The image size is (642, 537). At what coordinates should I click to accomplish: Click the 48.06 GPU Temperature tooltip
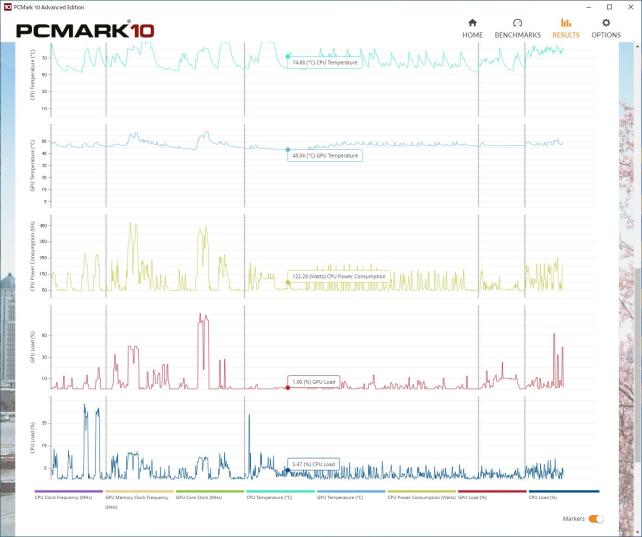(x=325, y=156)
